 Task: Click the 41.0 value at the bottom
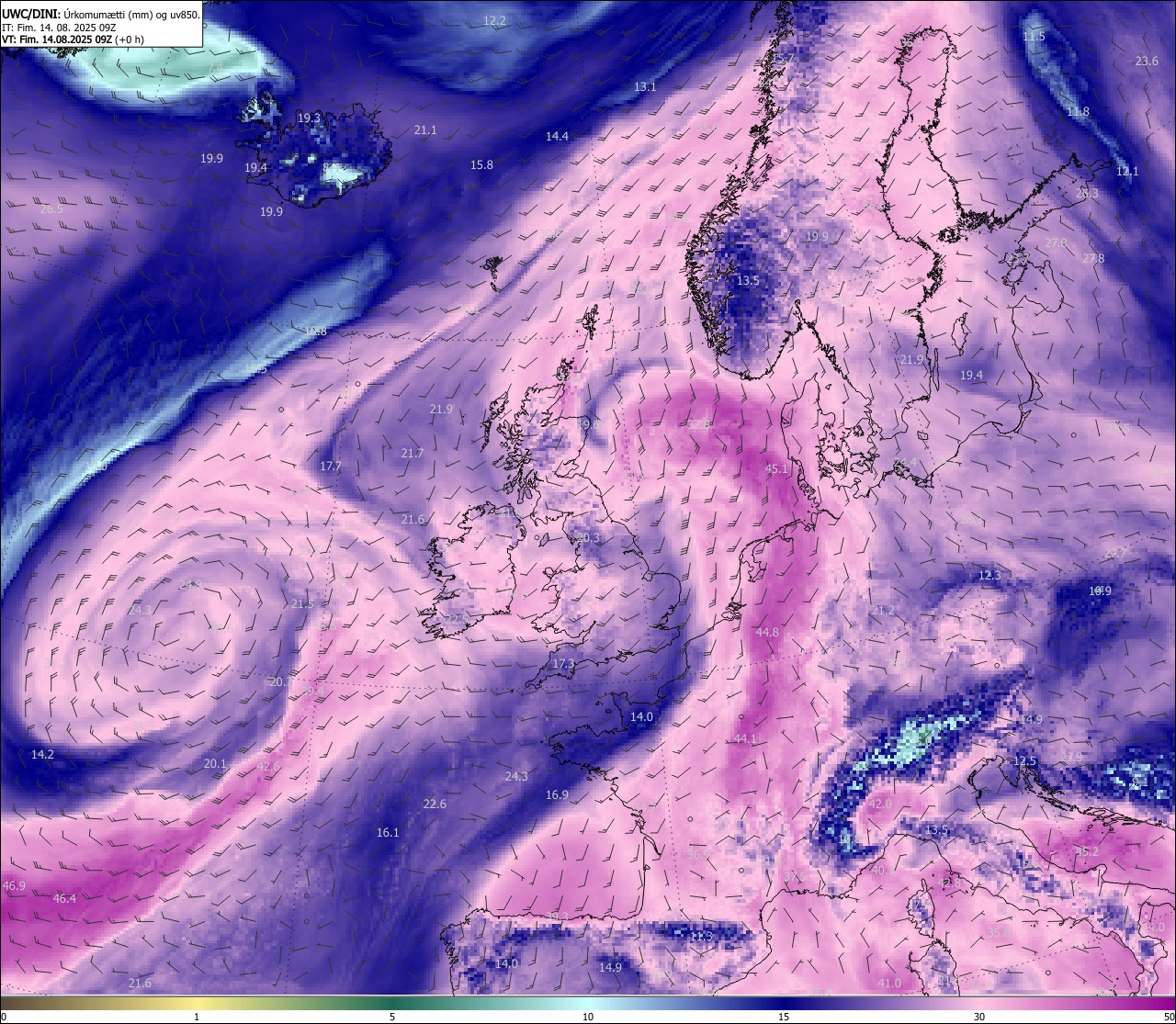(x=889, y=983)
